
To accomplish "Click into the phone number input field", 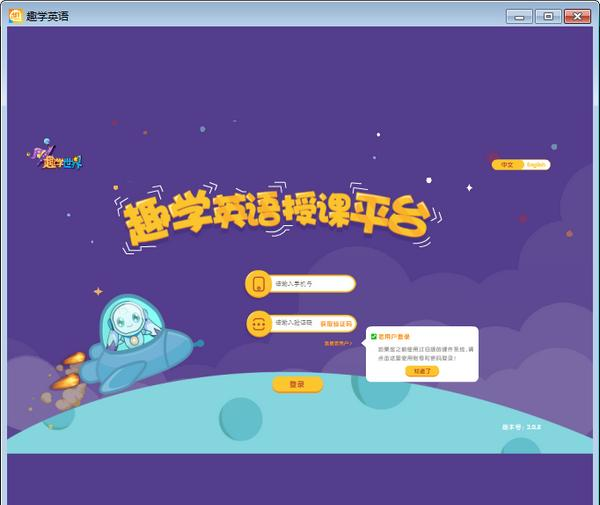I will 313,284.
